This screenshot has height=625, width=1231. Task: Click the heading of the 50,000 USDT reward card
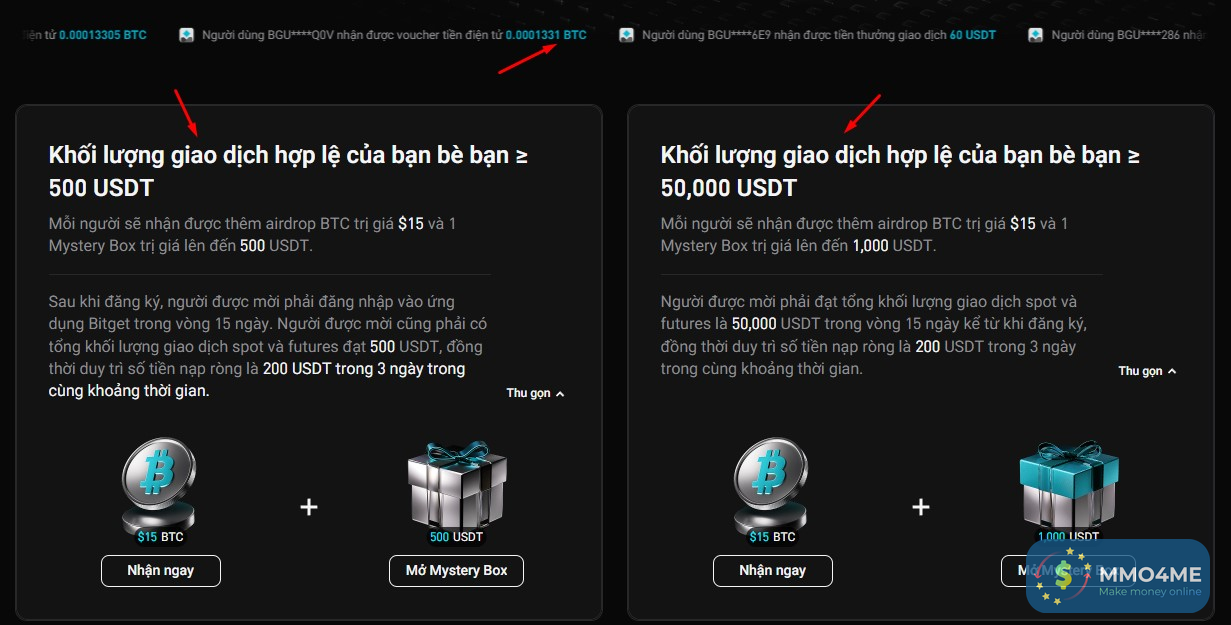(900, 171)
